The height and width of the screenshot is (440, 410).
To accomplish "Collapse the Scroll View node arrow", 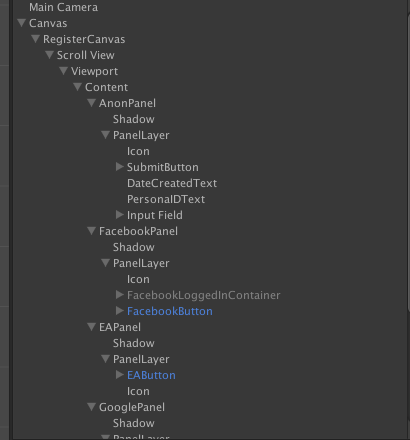I will [x=50, y=55].
